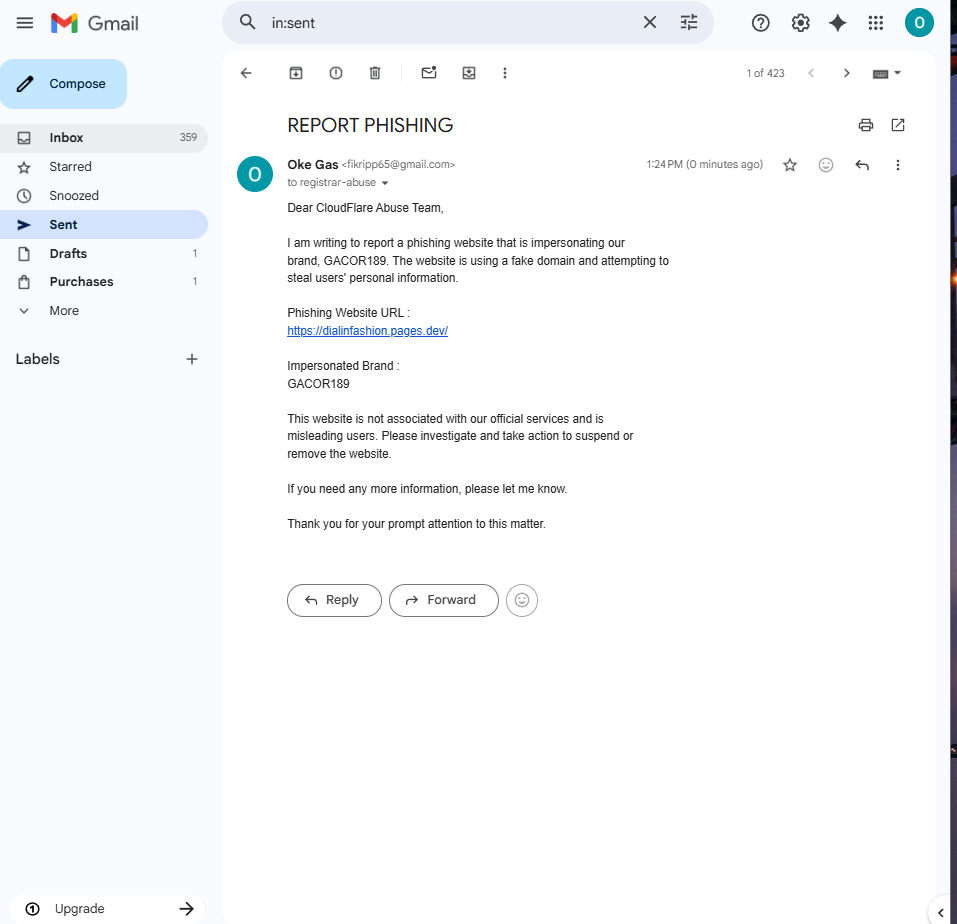Click Compose to write new email
This screenshot has width=957, height=924.
[x=63, y=84]
